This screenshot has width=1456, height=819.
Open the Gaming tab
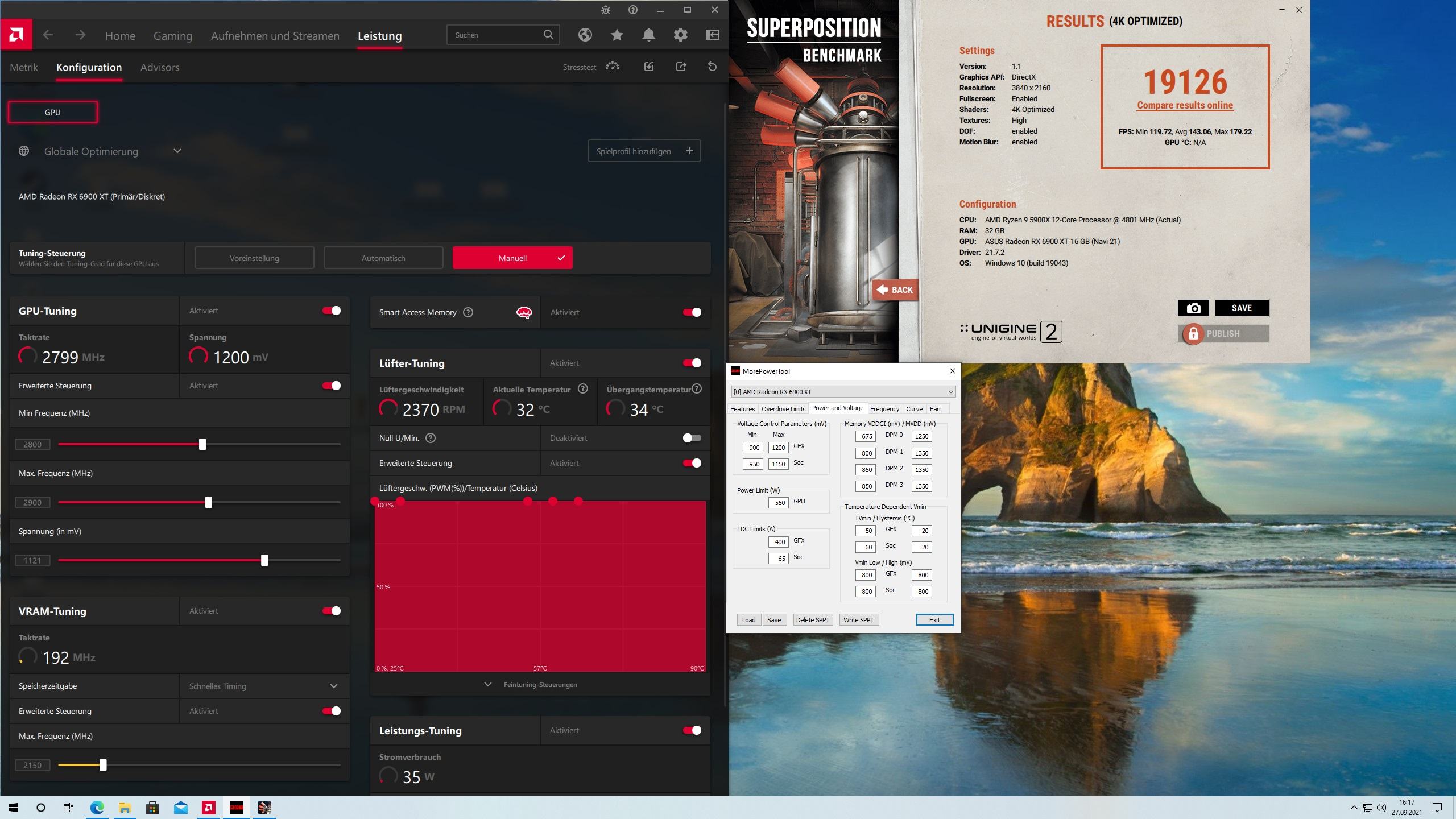(173, 36)
